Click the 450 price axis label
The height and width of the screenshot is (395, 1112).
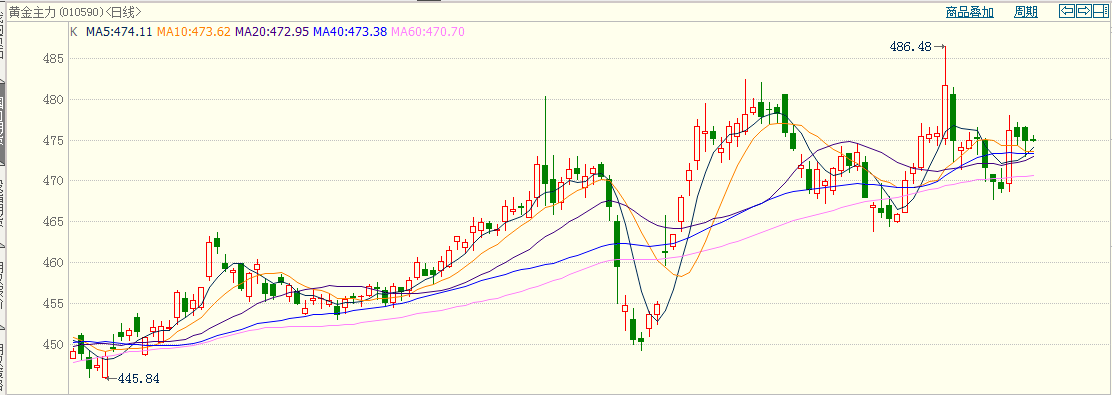pos(53,345)
